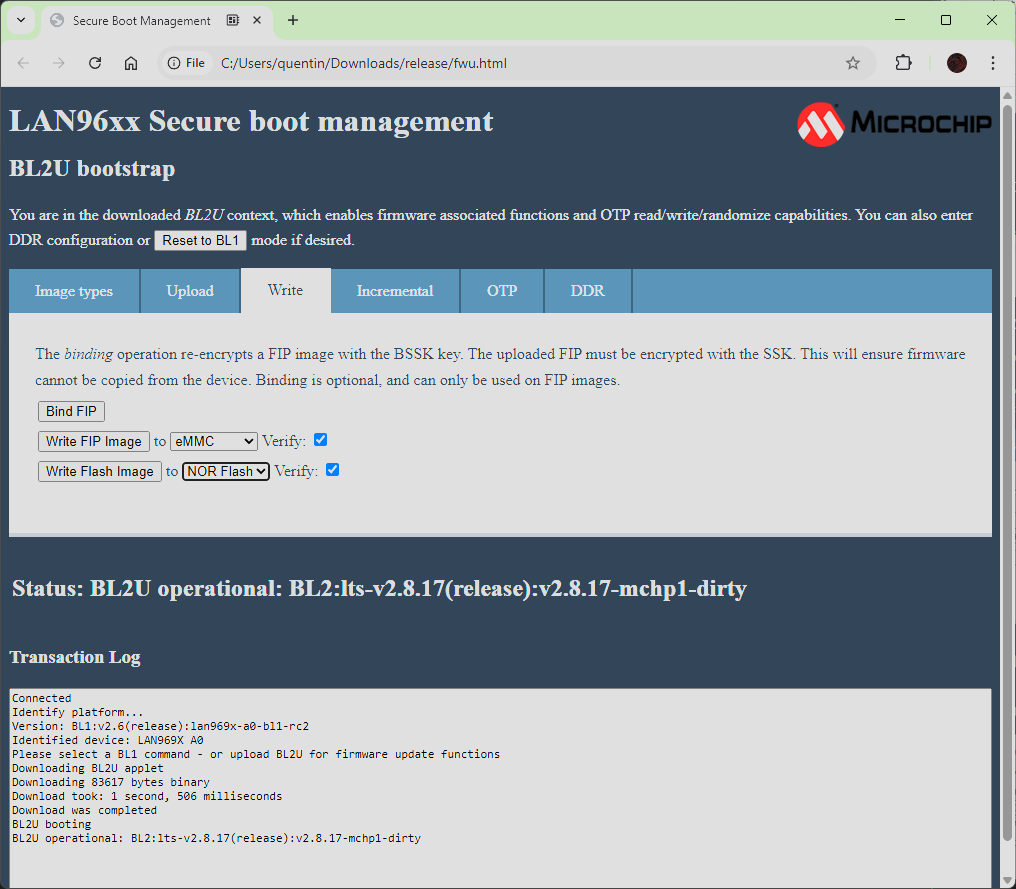This screenshot has height=889, width=1016.
Task: Click the Microchip logo
Action: coord(894,124)
